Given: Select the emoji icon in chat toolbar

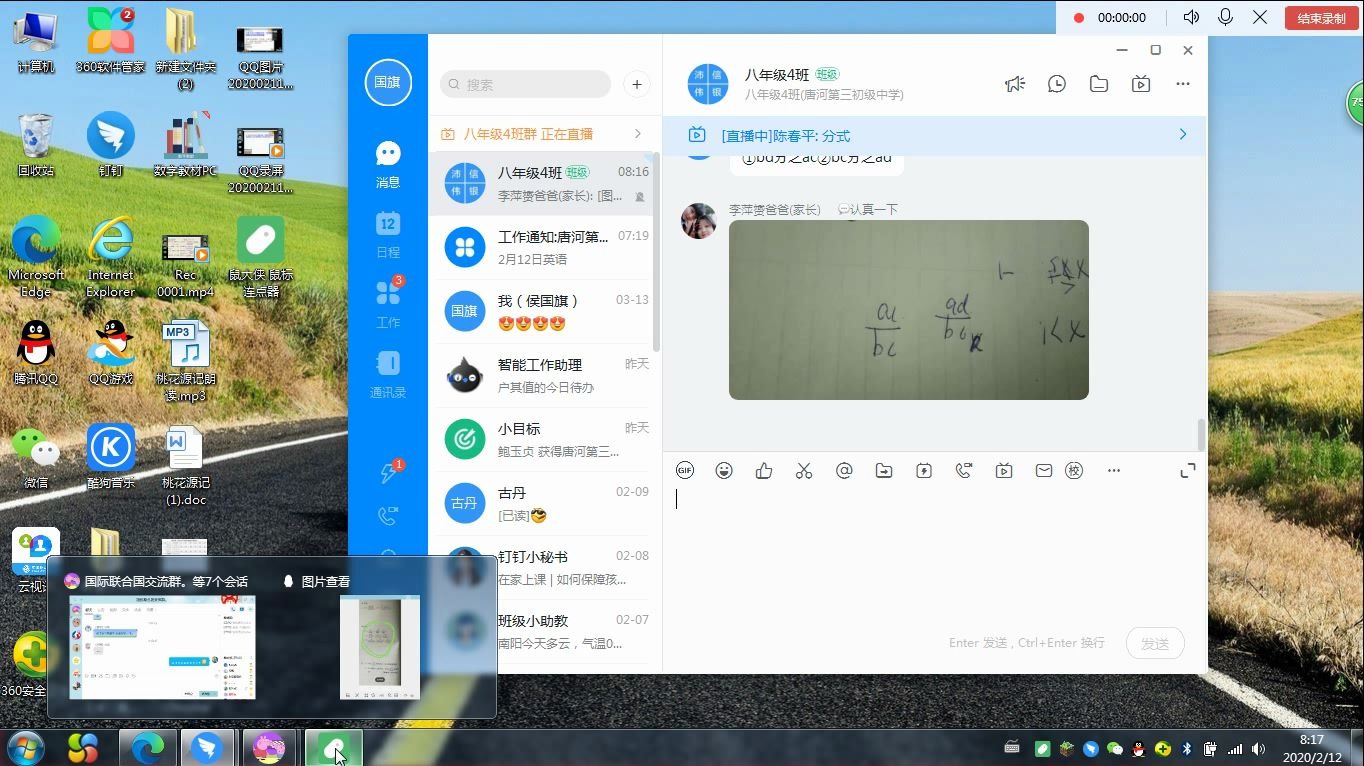Looking at the screenshot, I should pyautogui.click(x=724, y=470).
